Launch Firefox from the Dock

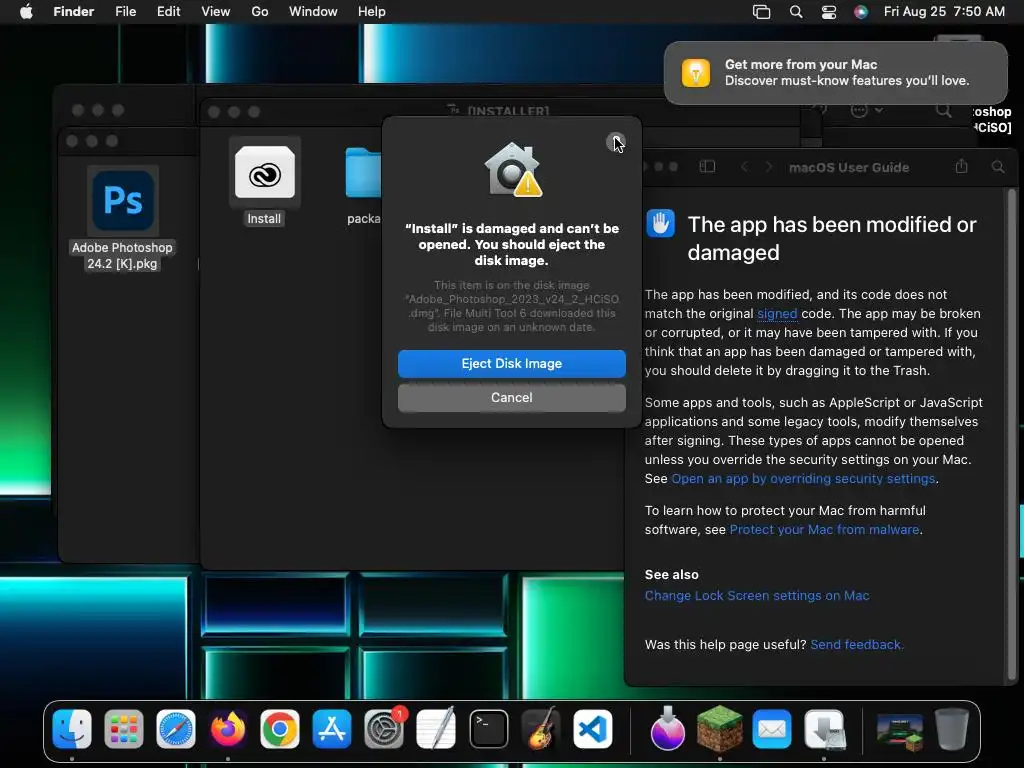point(228,729)
